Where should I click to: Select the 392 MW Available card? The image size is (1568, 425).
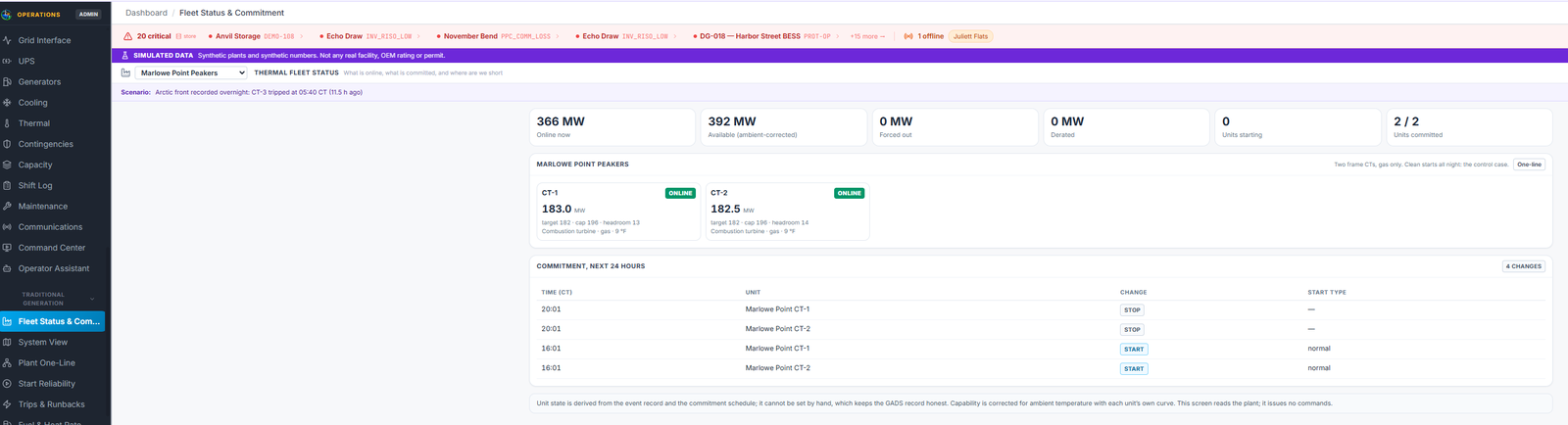[784, 127]
